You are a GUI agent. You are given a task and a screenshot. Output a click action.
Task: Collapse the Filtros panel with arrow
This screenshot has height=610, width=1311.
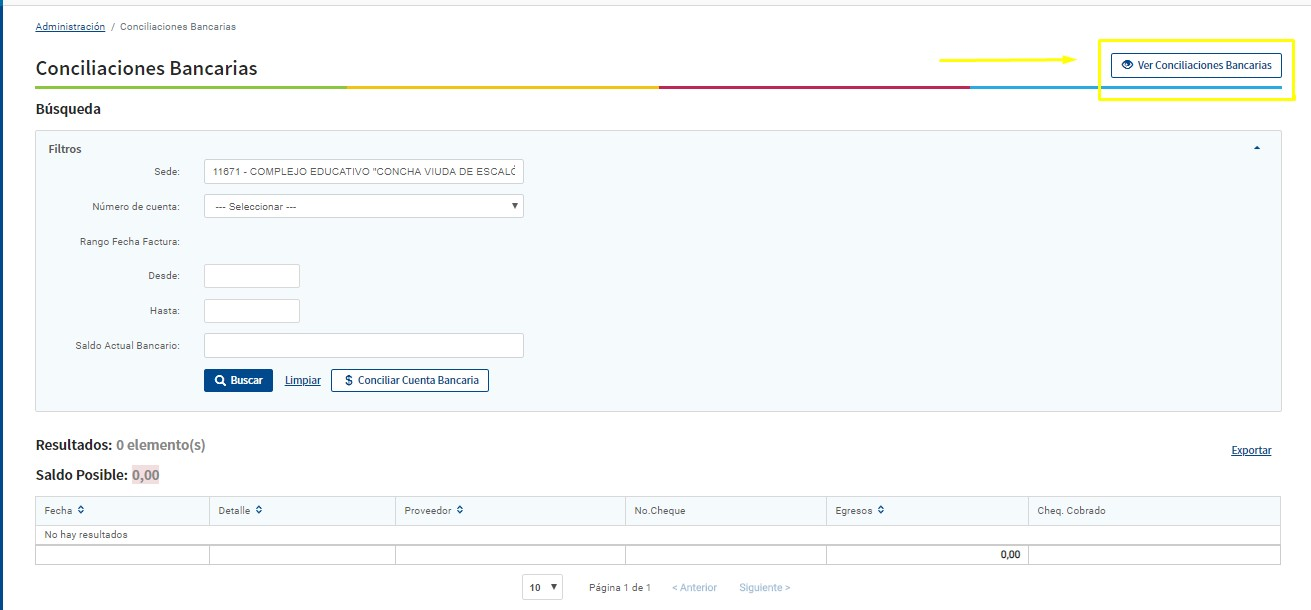[x=1257, y=148]
